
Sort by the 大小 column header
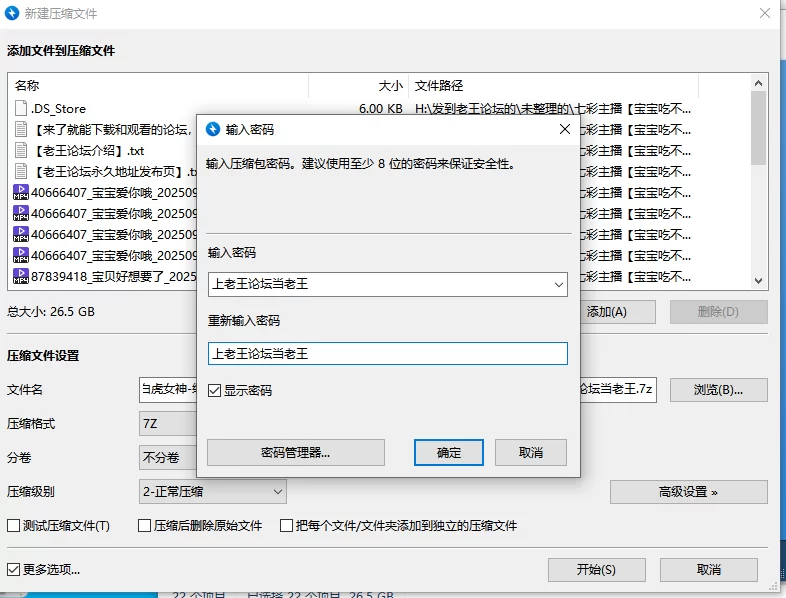pyautogui.click(x=358, y=86)
